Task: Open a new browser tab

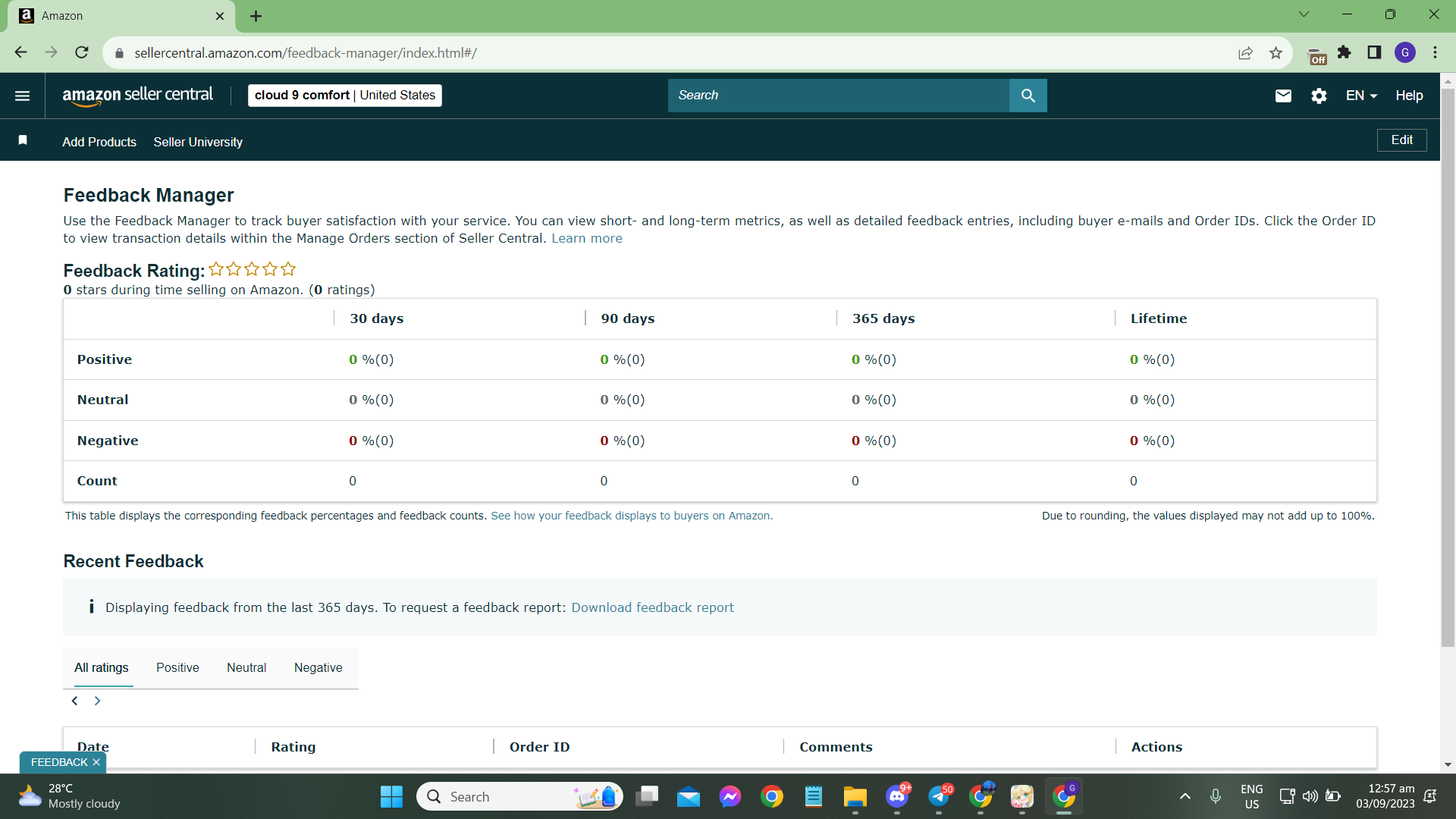Action: pos(256,16)
